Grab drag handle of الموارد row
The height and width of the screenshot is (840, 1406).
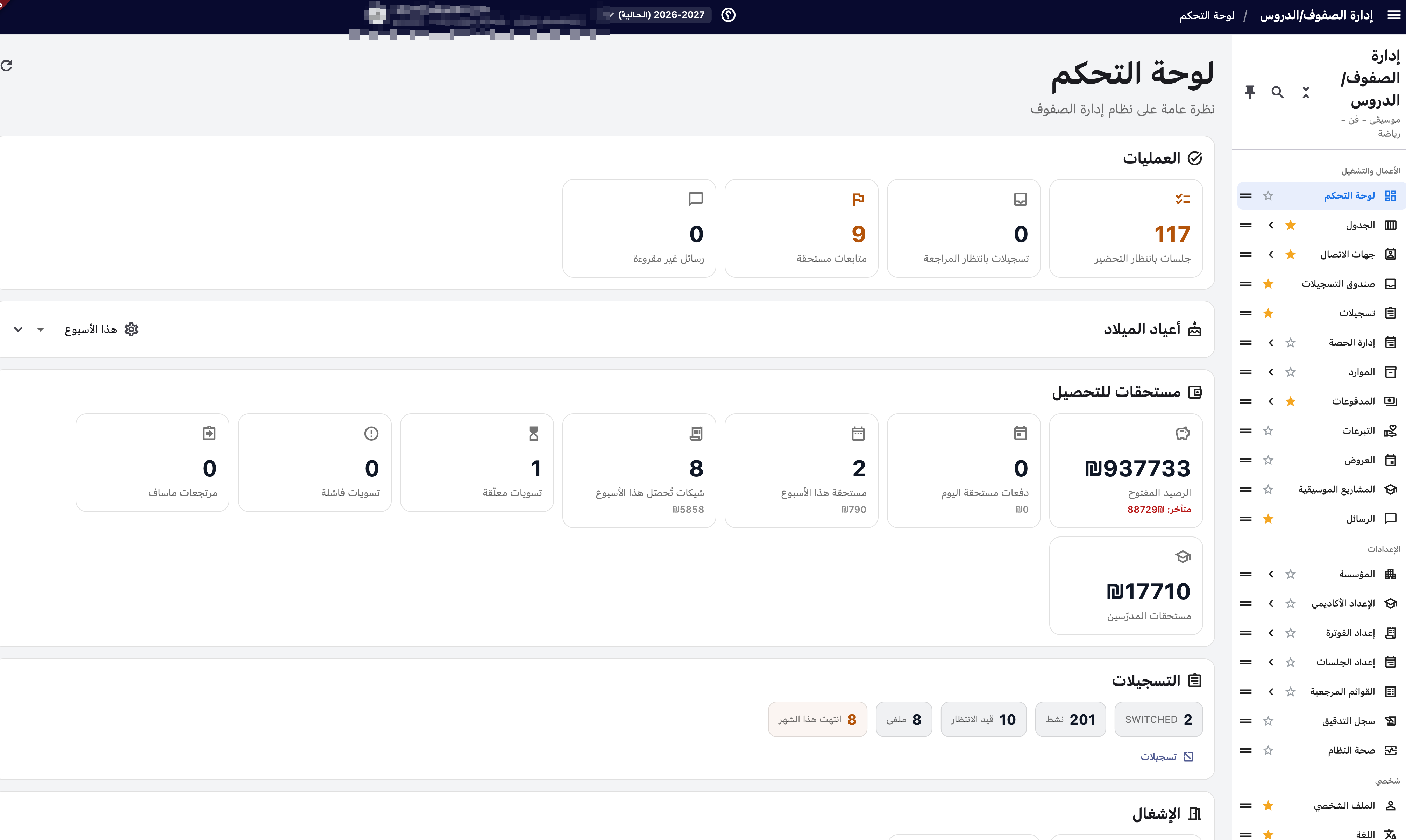[1246, 372]
